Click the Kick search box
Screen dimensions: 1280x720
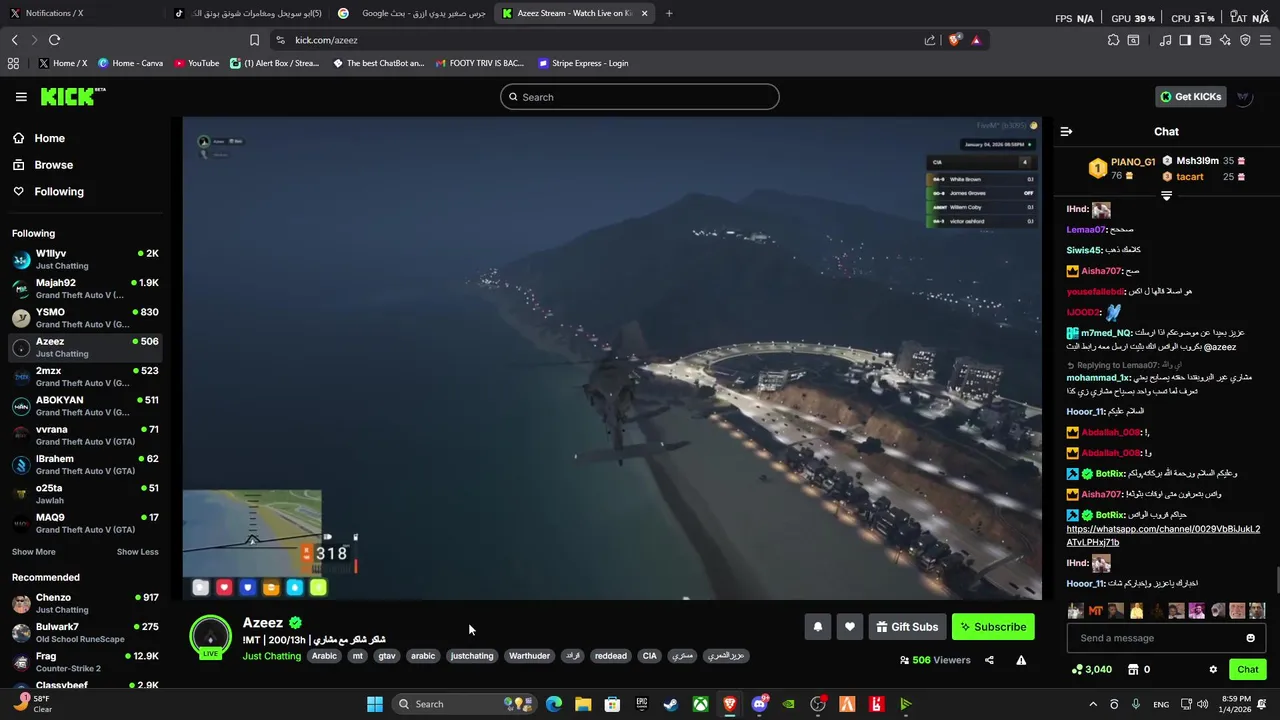point(640,97)
